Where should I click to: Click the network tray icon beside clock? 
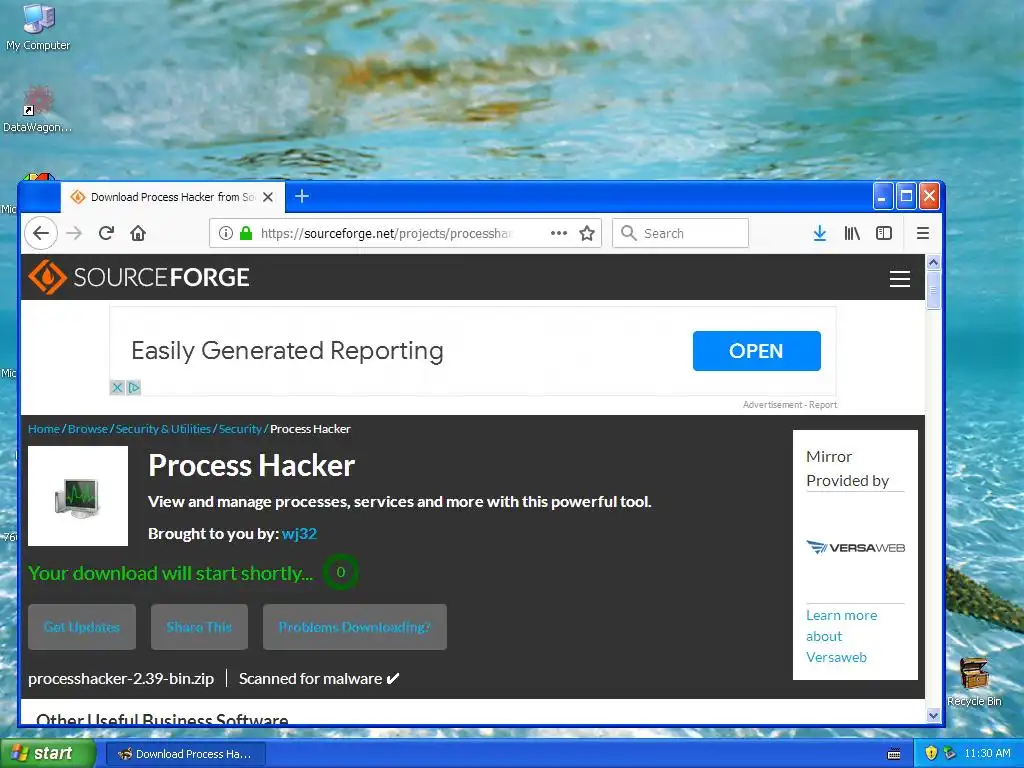tap(950, 753)
